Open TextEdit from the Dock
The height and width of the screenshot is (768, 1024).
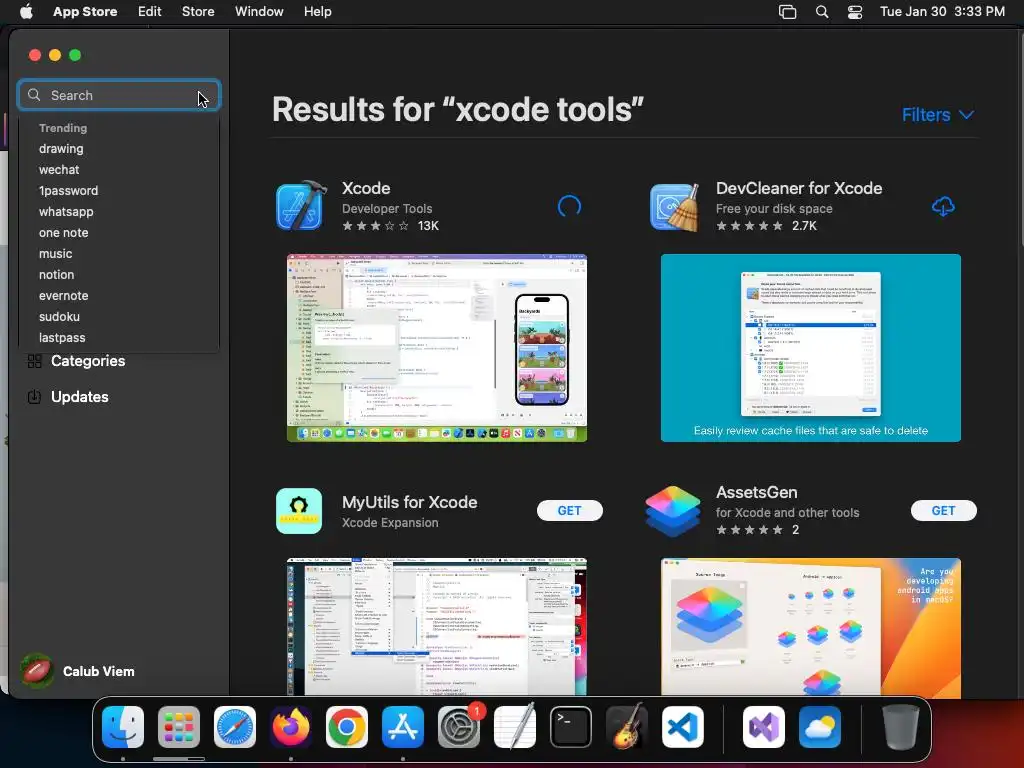tap(515, 727)
